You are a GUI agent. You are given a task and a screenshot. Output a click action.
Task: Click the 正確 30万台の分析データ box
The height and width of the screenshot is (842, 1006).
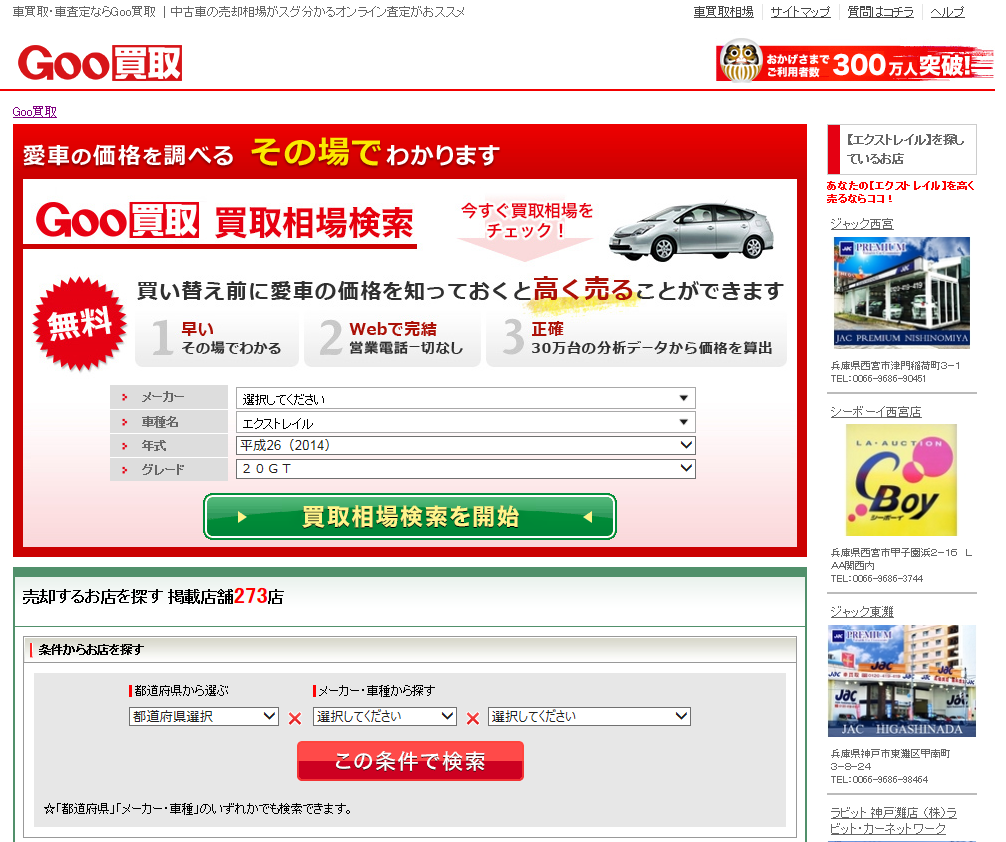click(636, 338)
